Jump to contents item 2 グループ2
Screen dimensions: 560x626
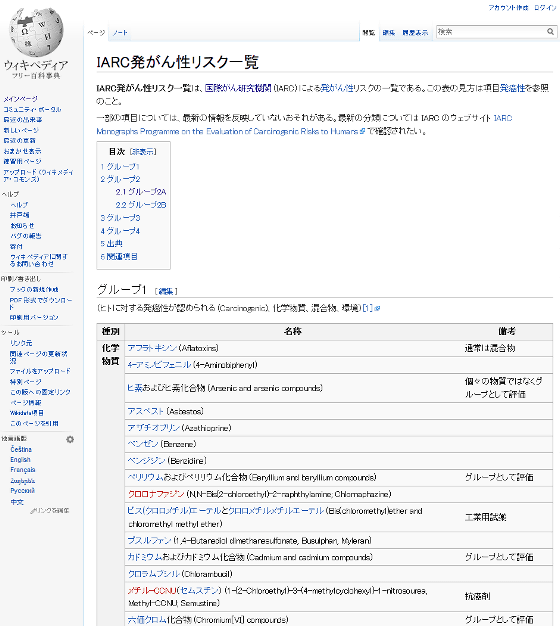click(x=120, y=179)
